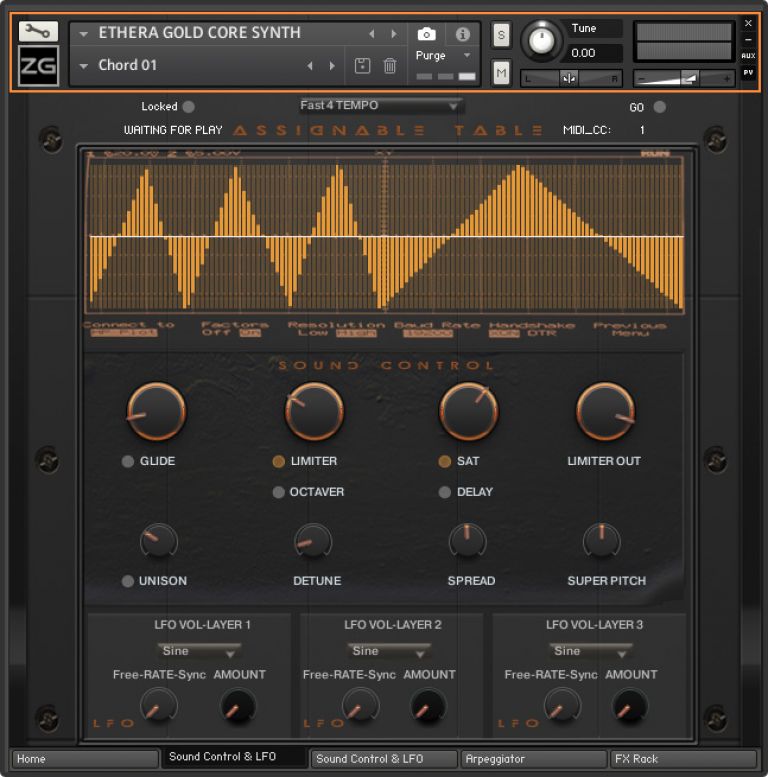Switch to the Arpeggiator tab
This screenshot has width=768, height=777.
534,759
